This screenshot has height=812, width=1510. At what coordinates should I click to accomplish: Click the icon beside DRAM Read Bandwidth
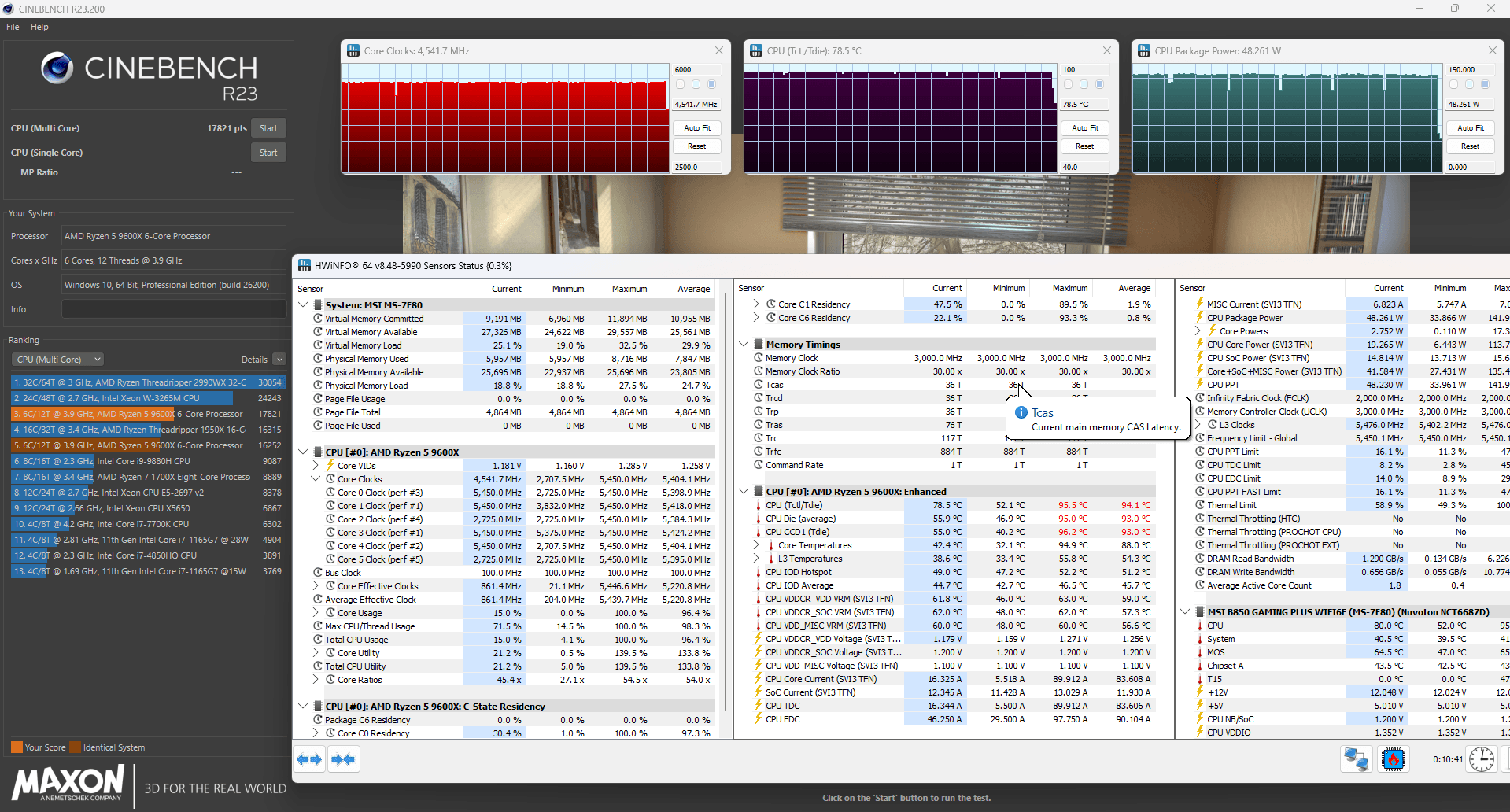(1200, 559)
